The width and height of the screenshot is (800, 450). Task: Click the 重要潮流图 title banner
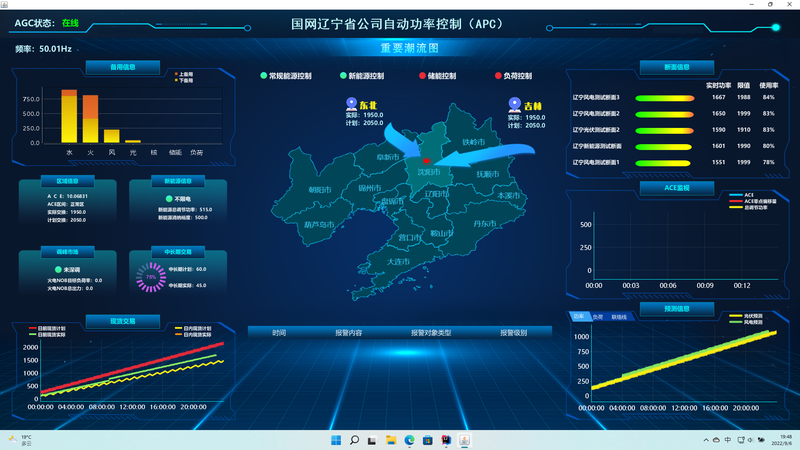(x=409, y=48)
